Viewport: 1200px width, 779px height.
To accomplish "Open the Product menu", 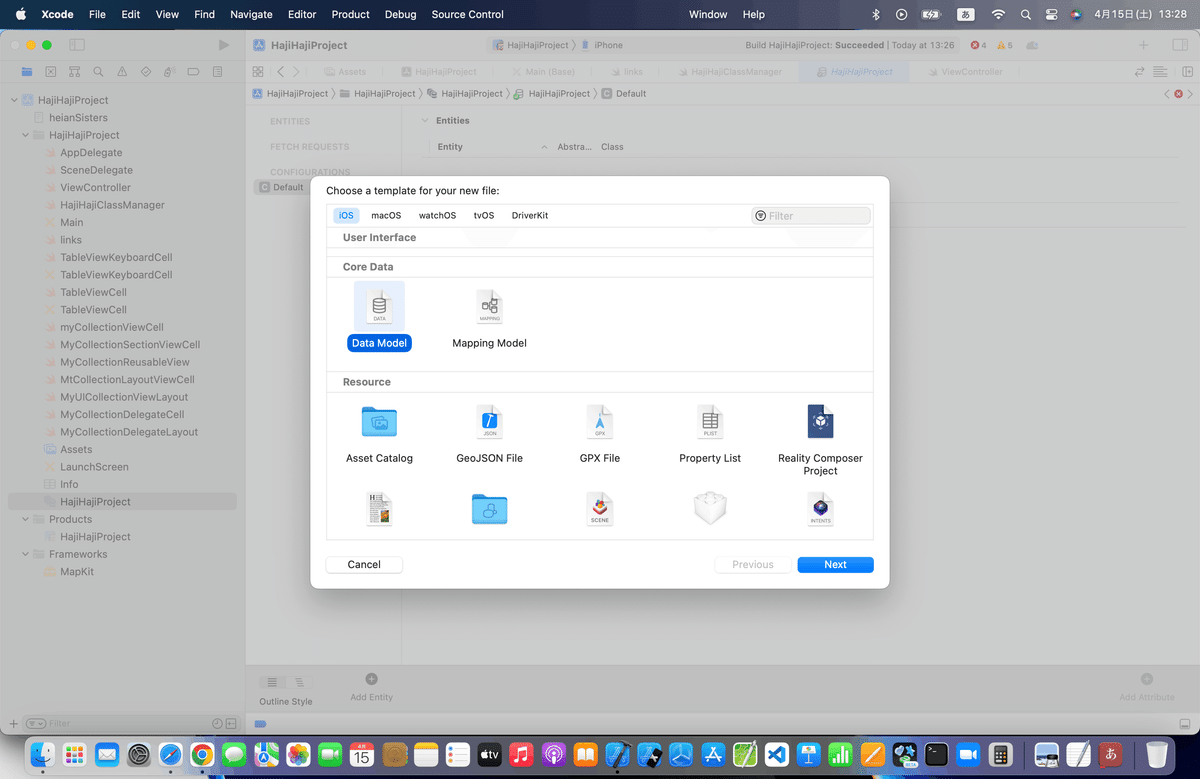I will coord(350,14).
